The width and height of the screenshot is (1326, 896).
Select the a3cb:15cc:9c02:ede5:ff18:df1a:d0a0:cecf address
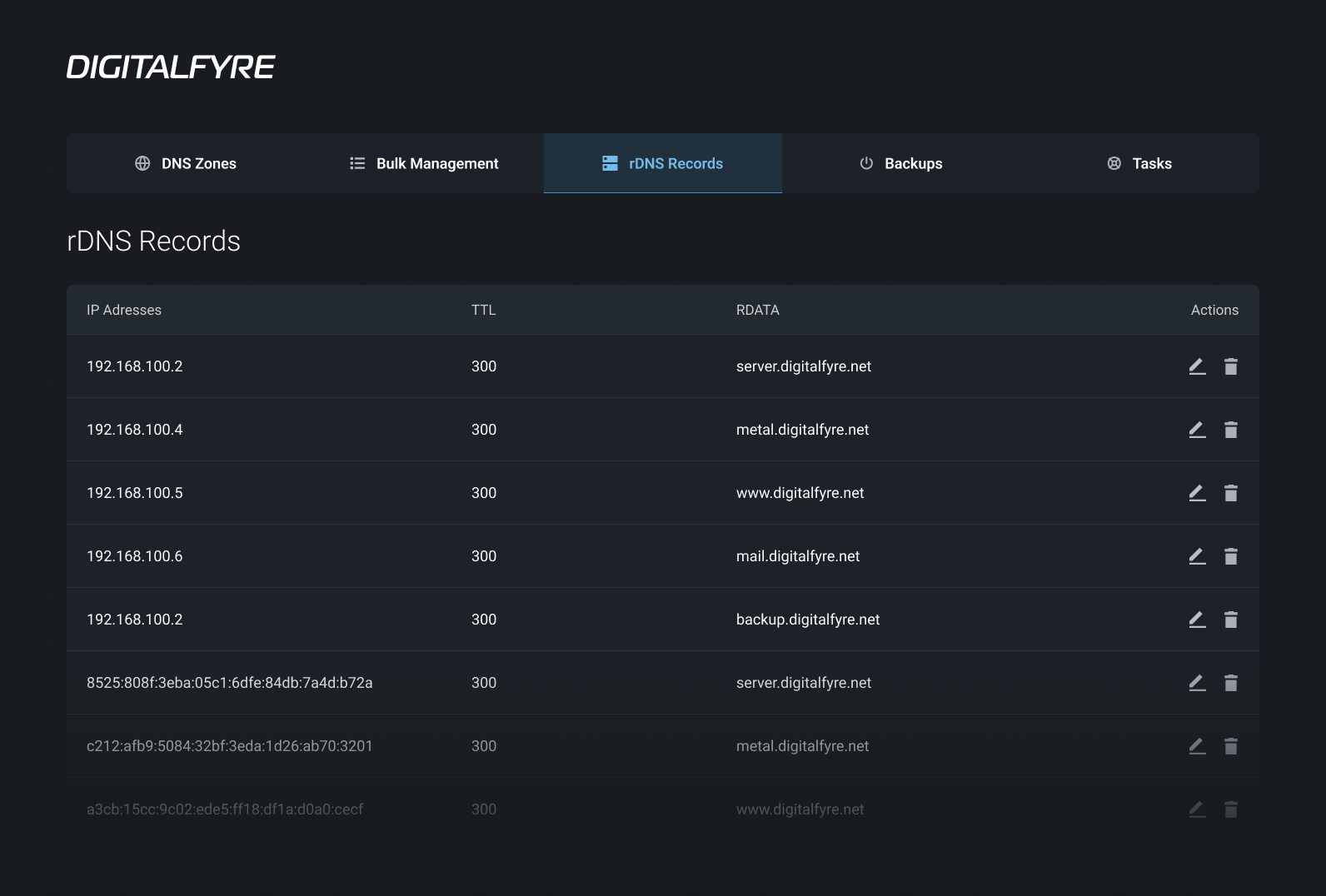click(x=225, y=809)
